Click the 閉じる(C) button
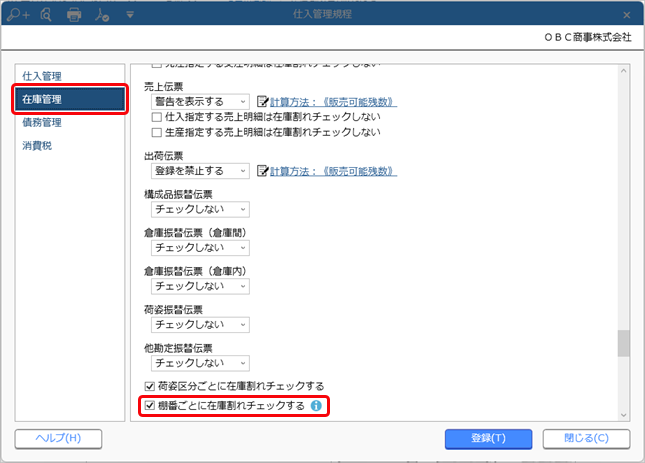645x463 pixels. coord(586,439)
